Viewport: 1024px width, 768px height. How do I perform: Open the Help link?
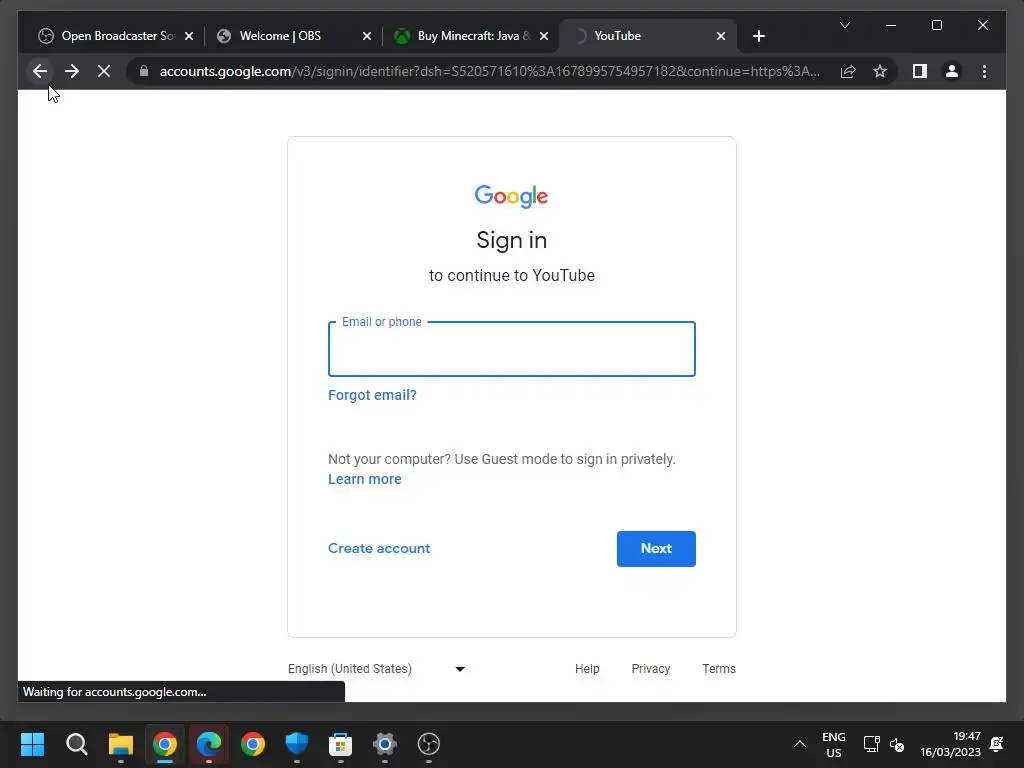coord(586,669)
